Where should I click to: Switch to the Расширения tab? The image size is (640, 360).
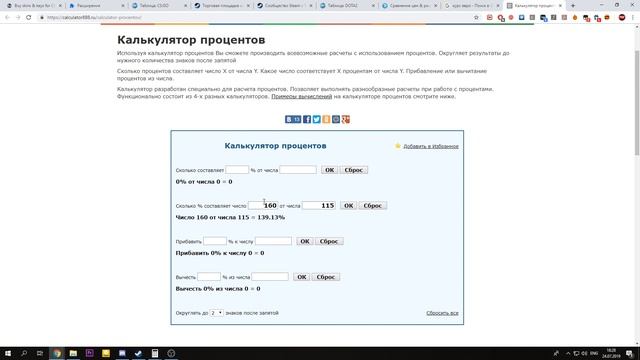tap(96, 6)
